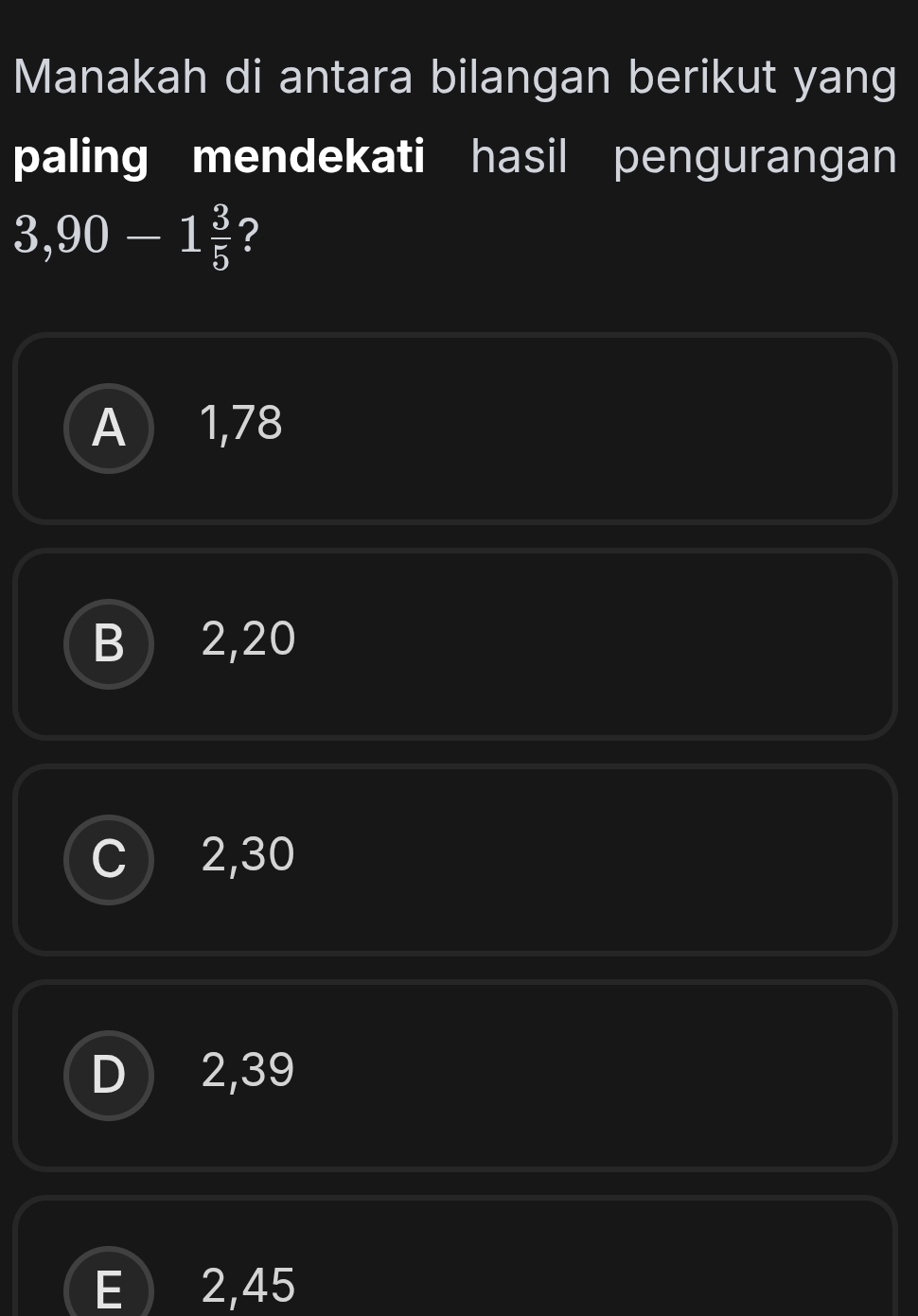Click the fraction 3/5 in the expression

coord(221,237)
